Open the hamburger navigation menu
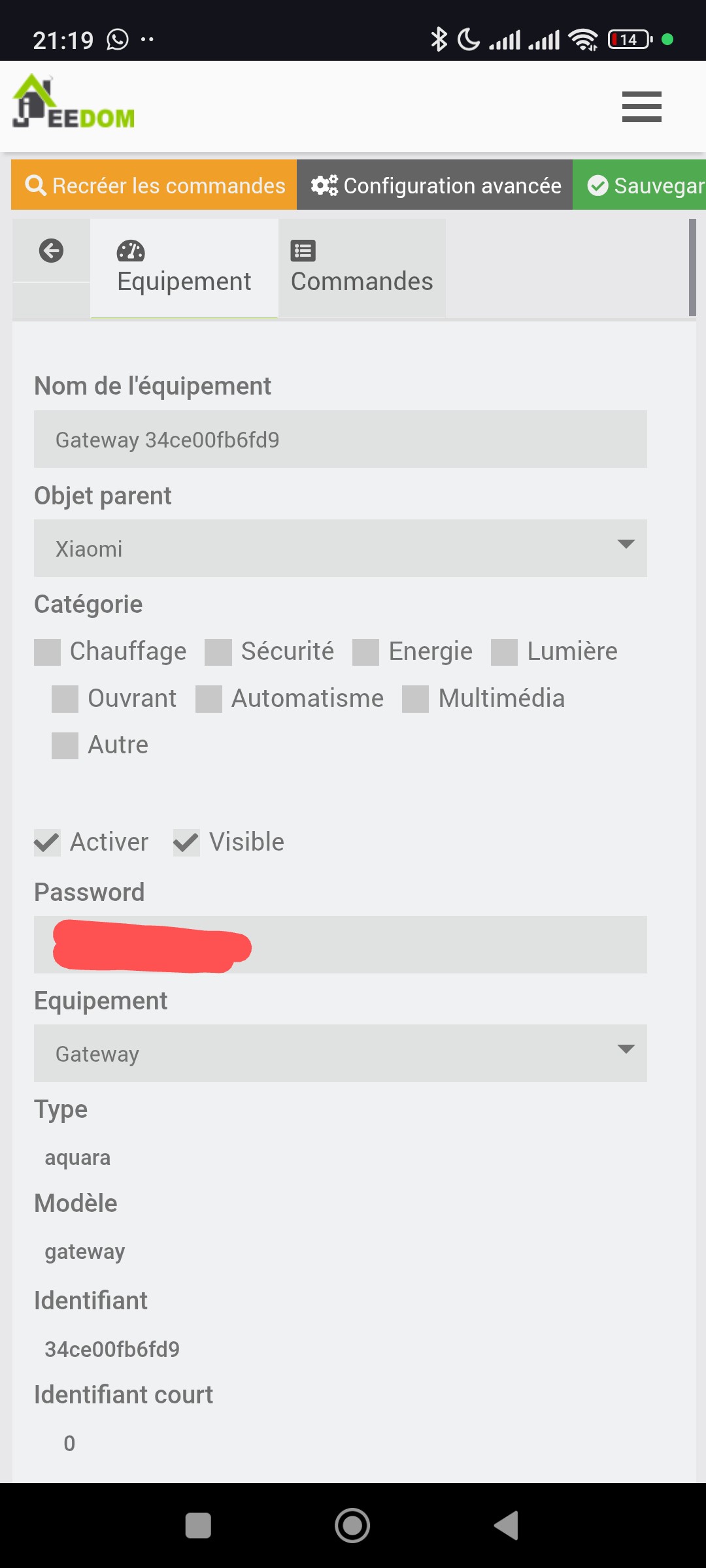Screen dimensions: 706x1568 point(641,107)
